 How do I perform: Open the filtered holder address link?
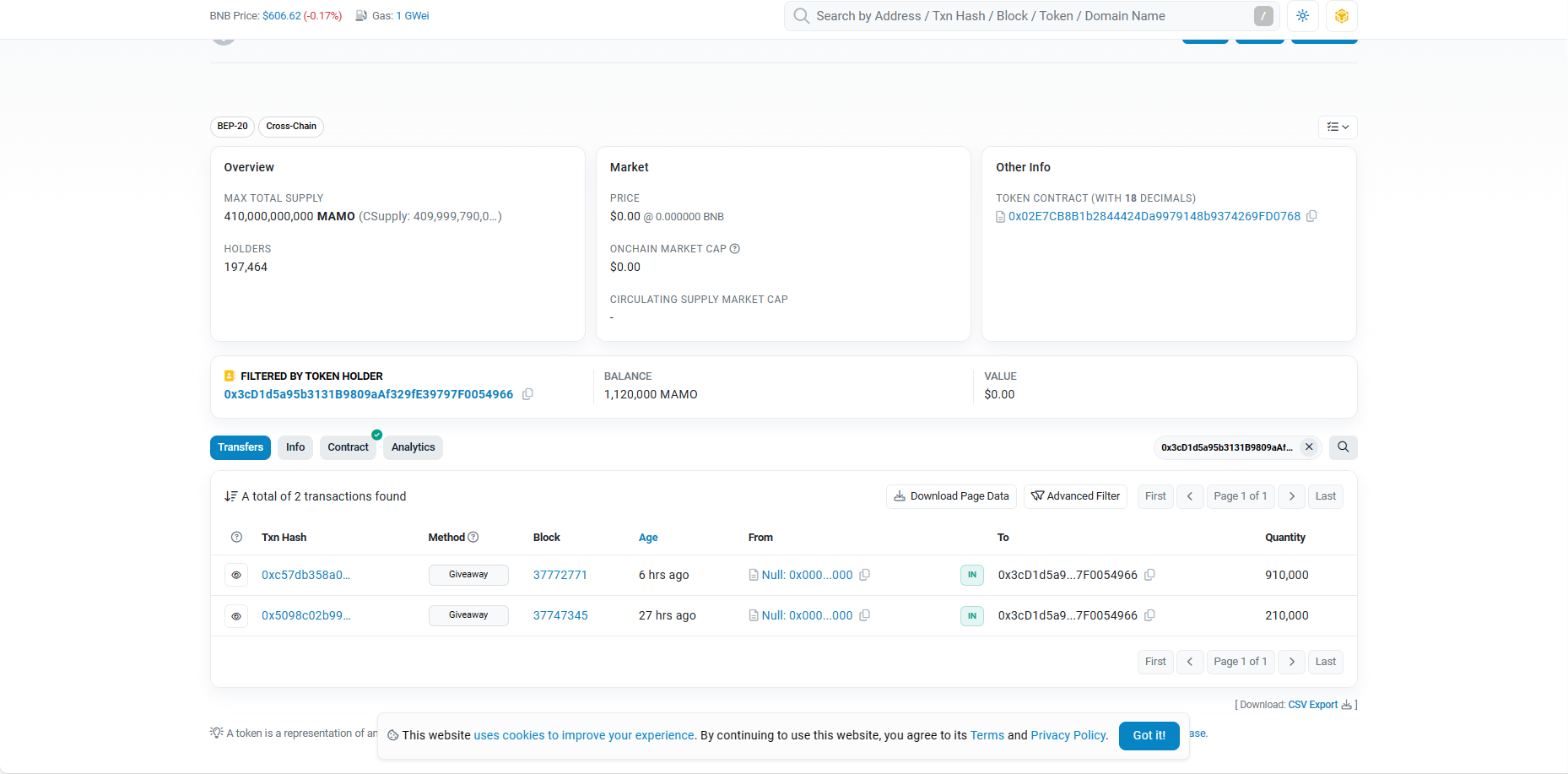click(x=369, y=394)
